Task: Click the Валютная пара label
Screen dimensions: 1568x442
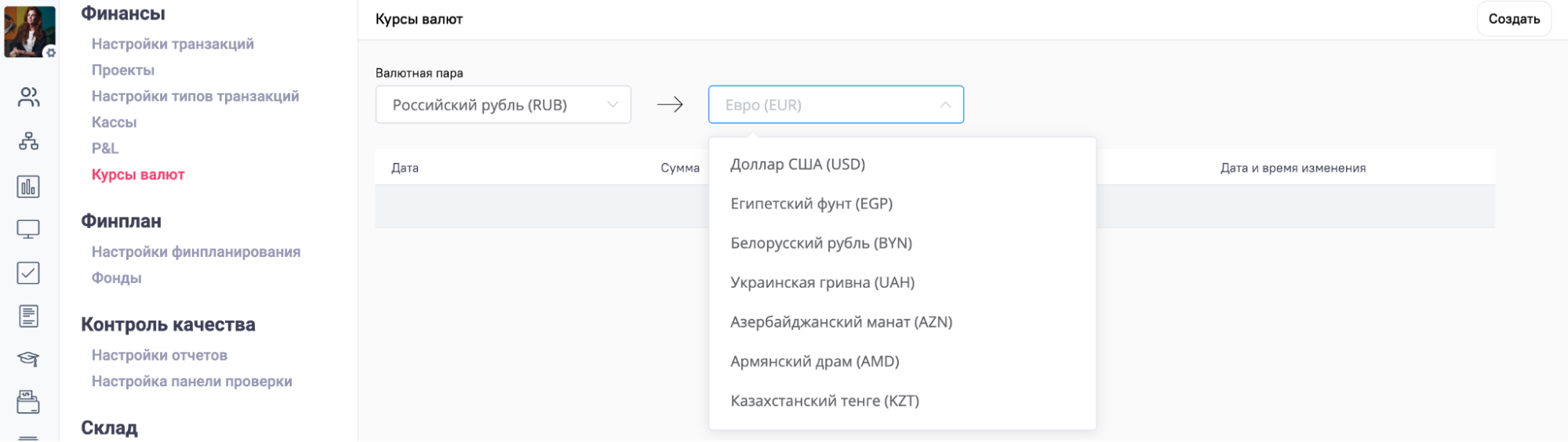Action: click(x=419, y=73)
